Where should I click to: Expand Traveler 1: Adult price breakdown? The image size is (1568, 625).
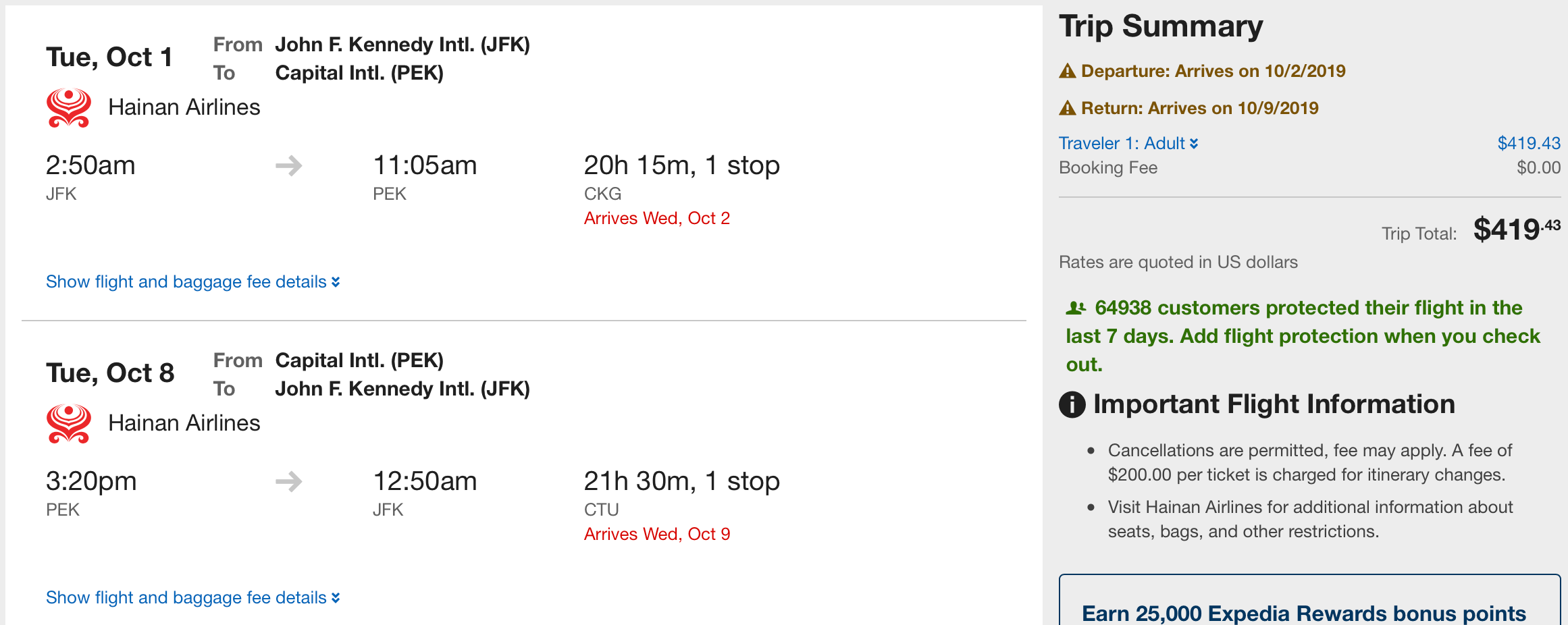point(1128,143)
